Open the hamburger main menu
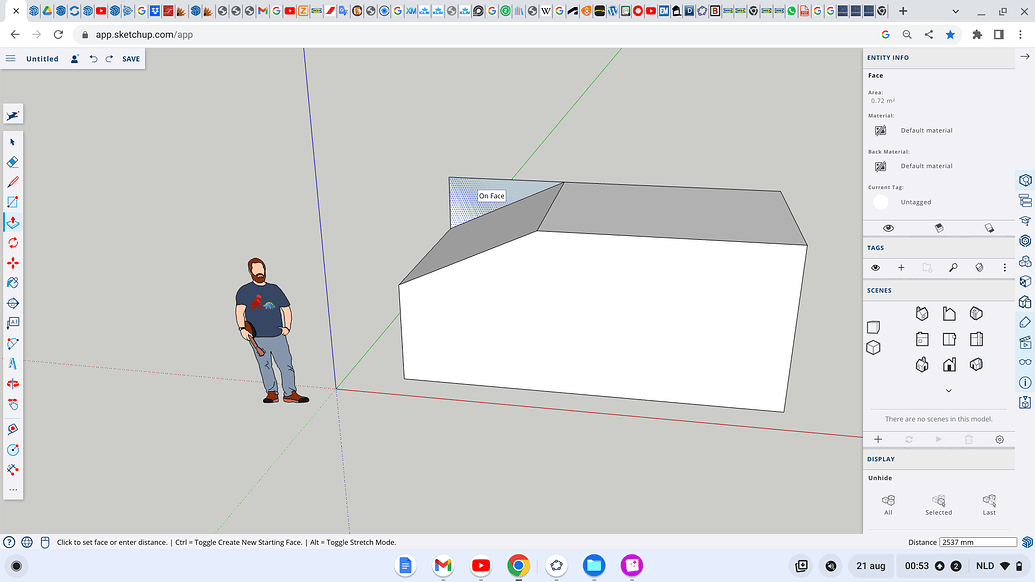1035x582 pixels. tap(10, 59)
